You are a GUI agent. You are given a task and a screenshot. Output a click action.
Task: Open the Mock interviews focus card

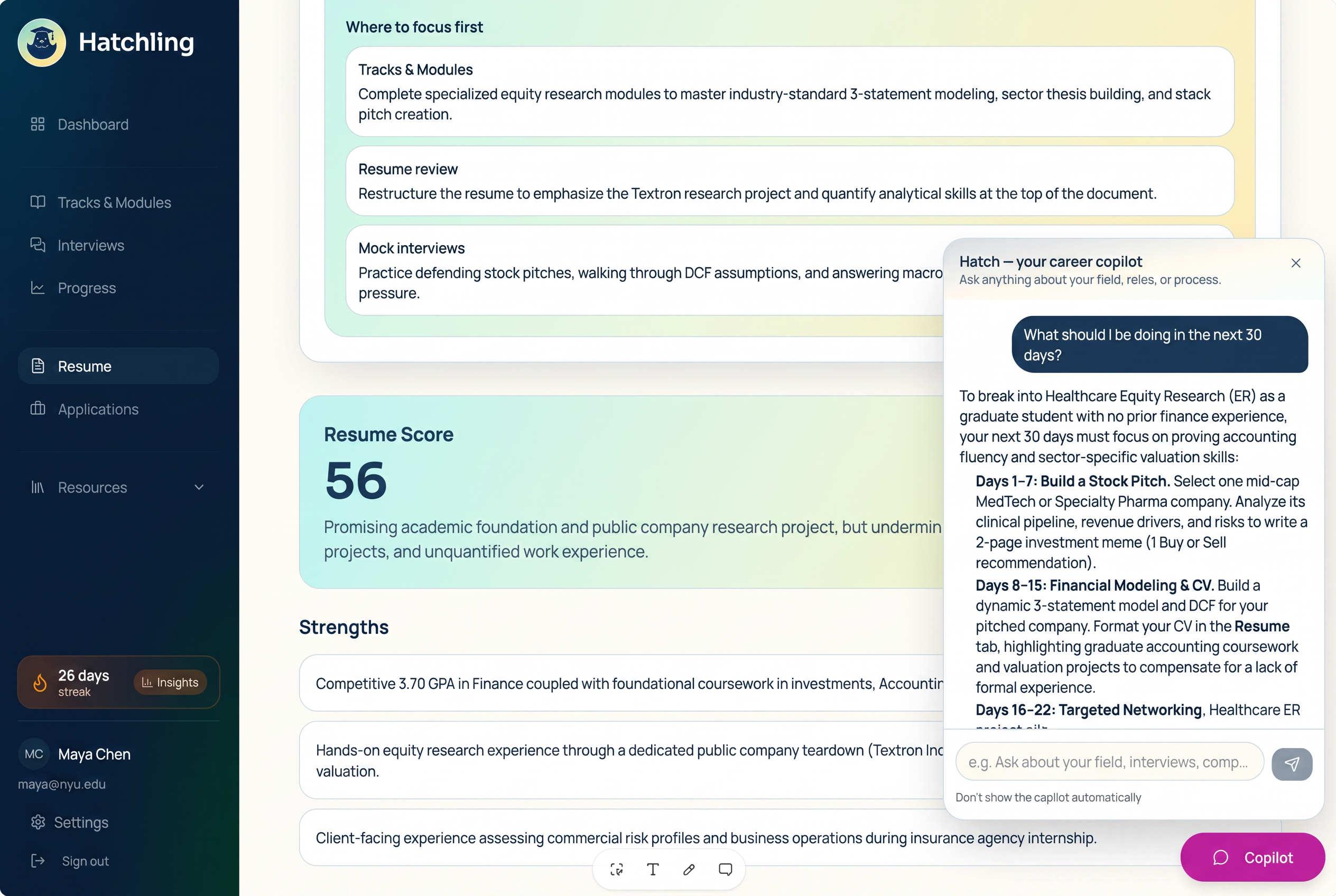644,270
